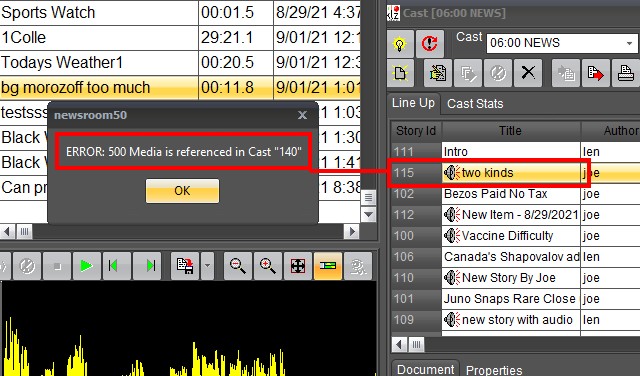
Task: Skip to the end of the audio
Action: (147, 266)
